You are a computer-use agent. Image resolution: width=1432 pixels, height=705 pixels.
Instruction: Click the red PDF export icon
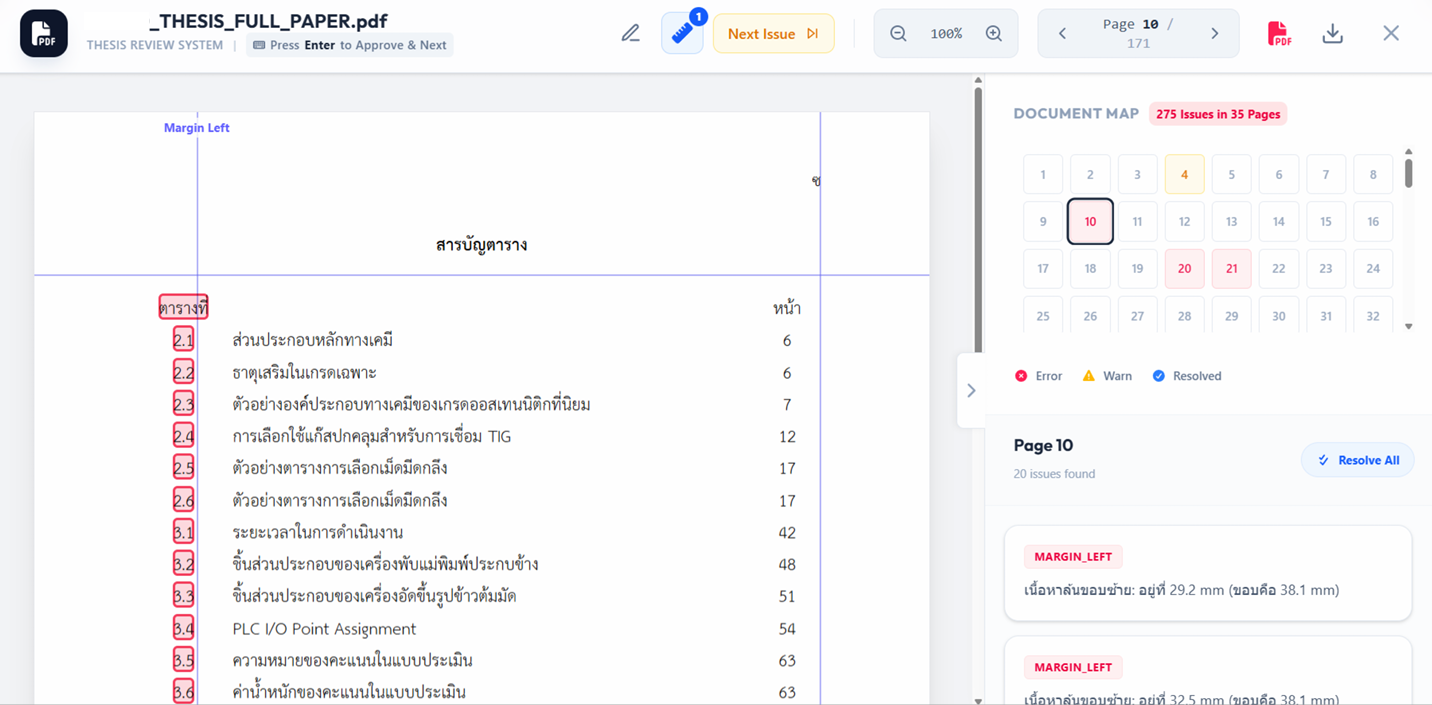coord(1279,34)
